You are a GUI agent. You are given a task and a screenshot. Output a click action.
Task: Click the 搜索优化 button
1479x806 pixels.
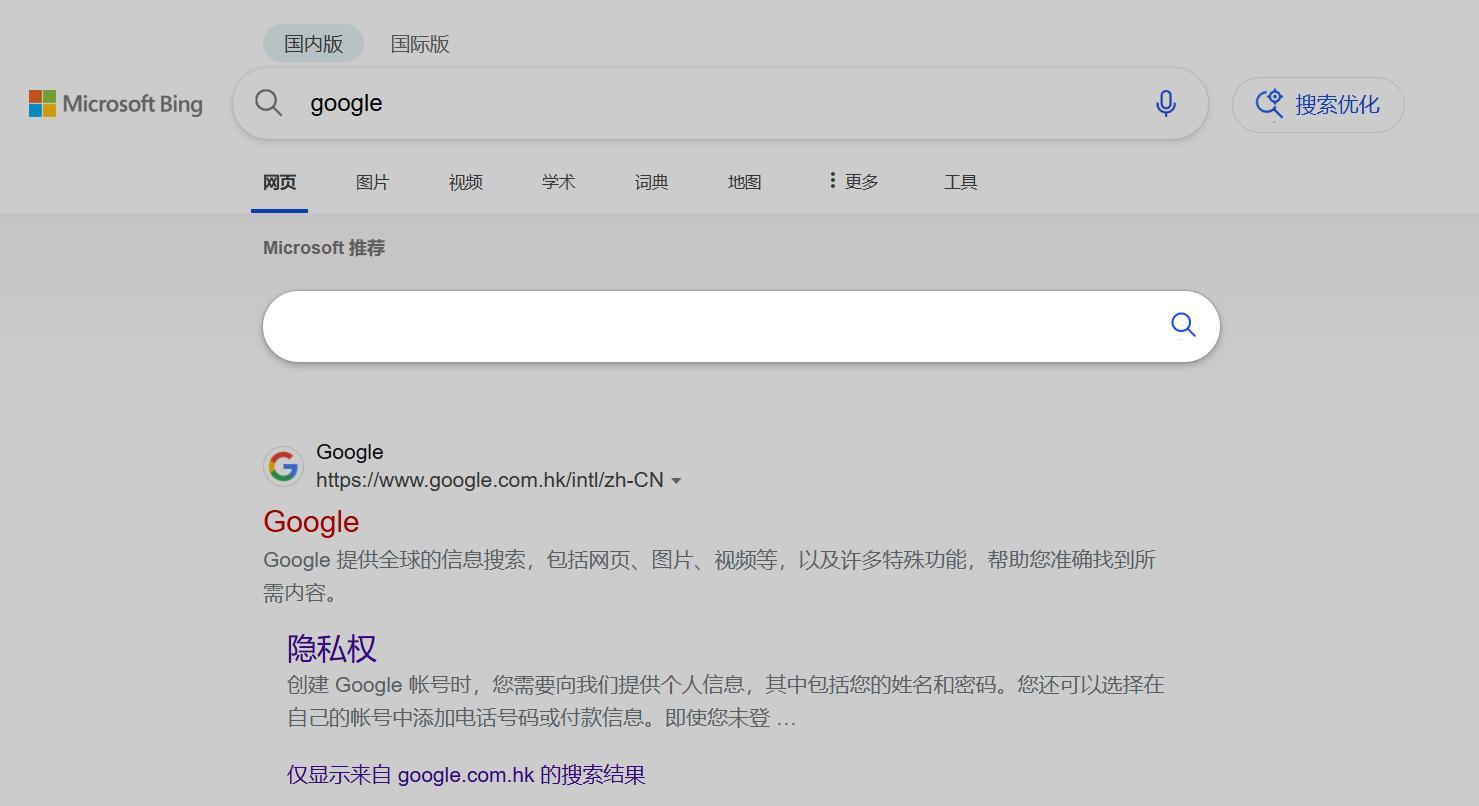click(1318, 105)
